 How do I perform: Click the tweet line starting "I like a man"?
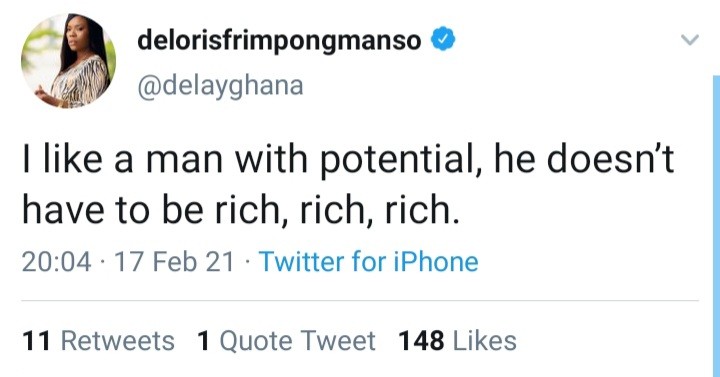click(348, 159)
